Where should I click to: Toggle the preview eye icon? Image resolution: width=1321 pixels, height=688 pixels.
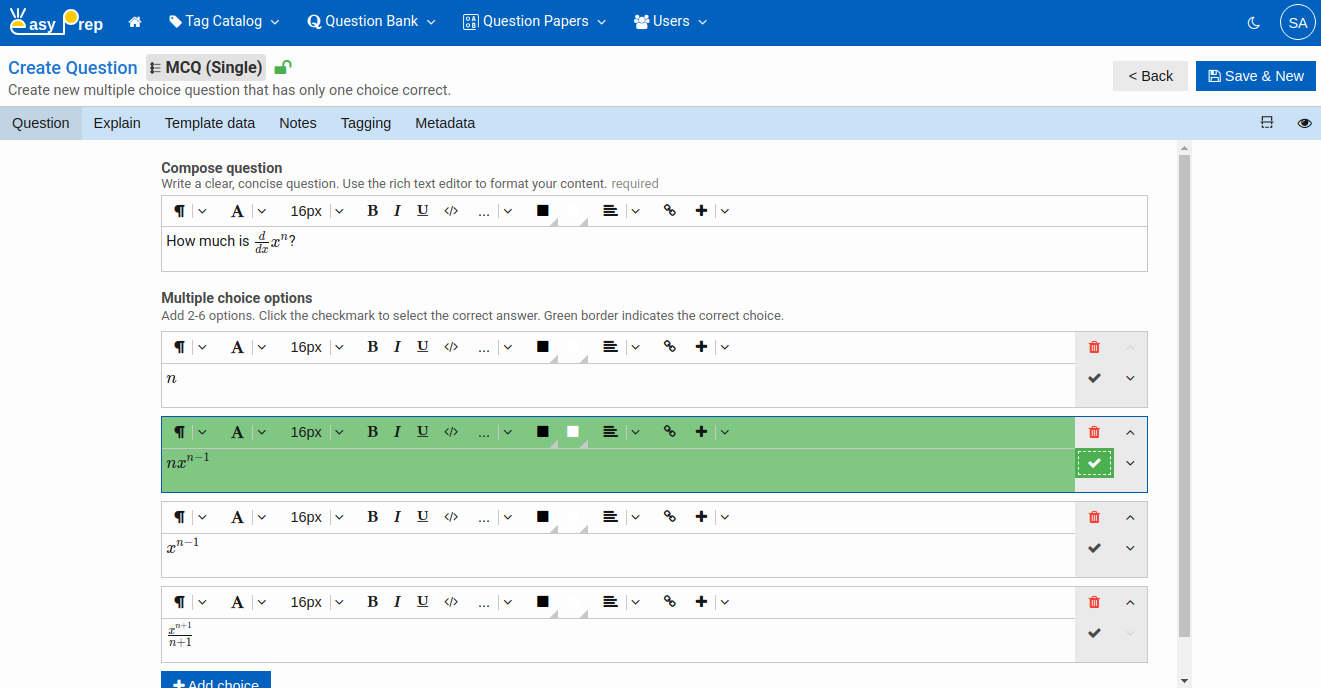[1304, 123]
